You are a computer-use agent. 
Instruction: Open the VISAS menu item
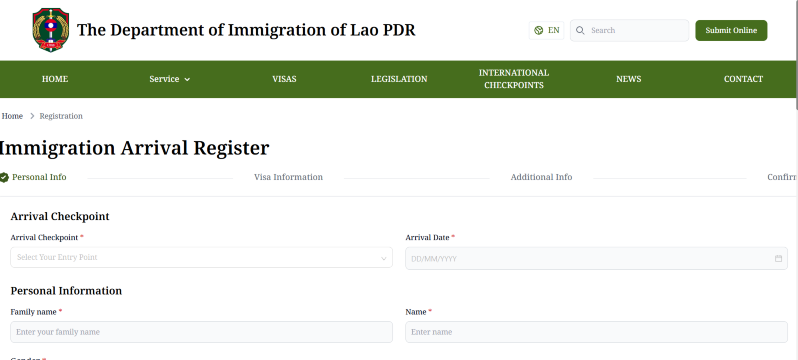(x=284, y=79)
